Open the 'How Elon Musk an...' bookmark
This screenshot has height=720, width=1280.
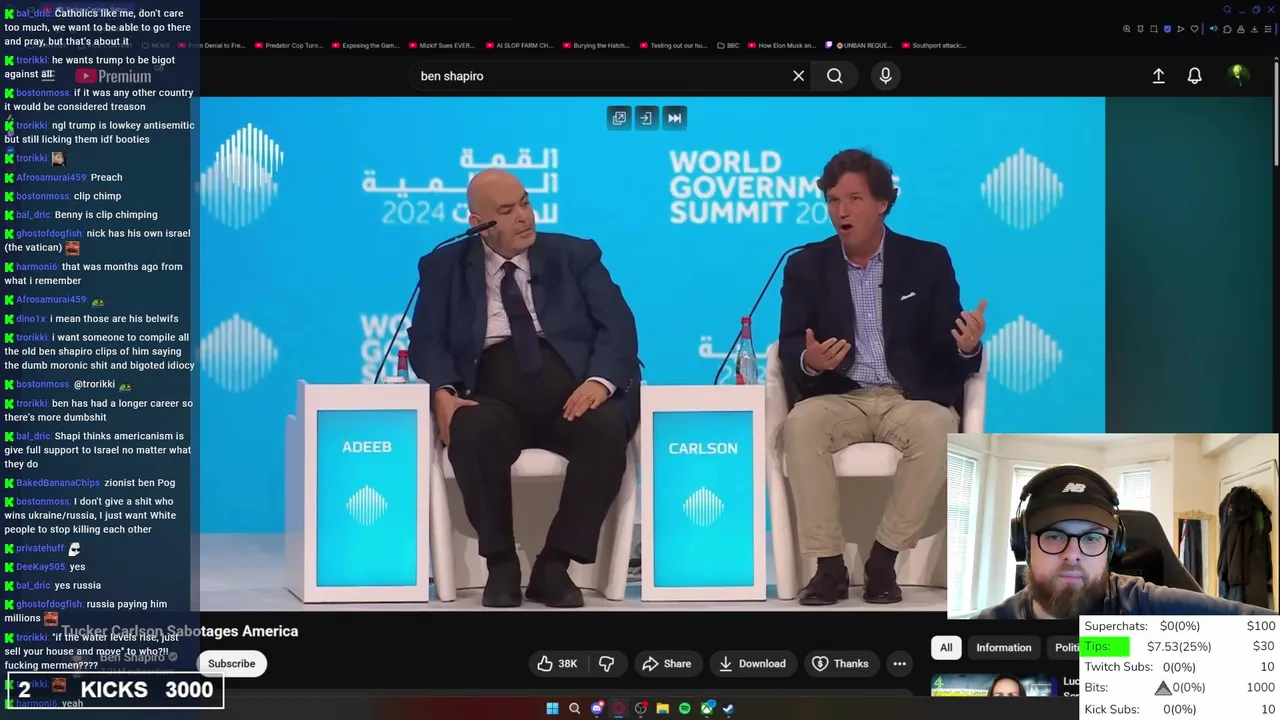(x=782, y=45)
